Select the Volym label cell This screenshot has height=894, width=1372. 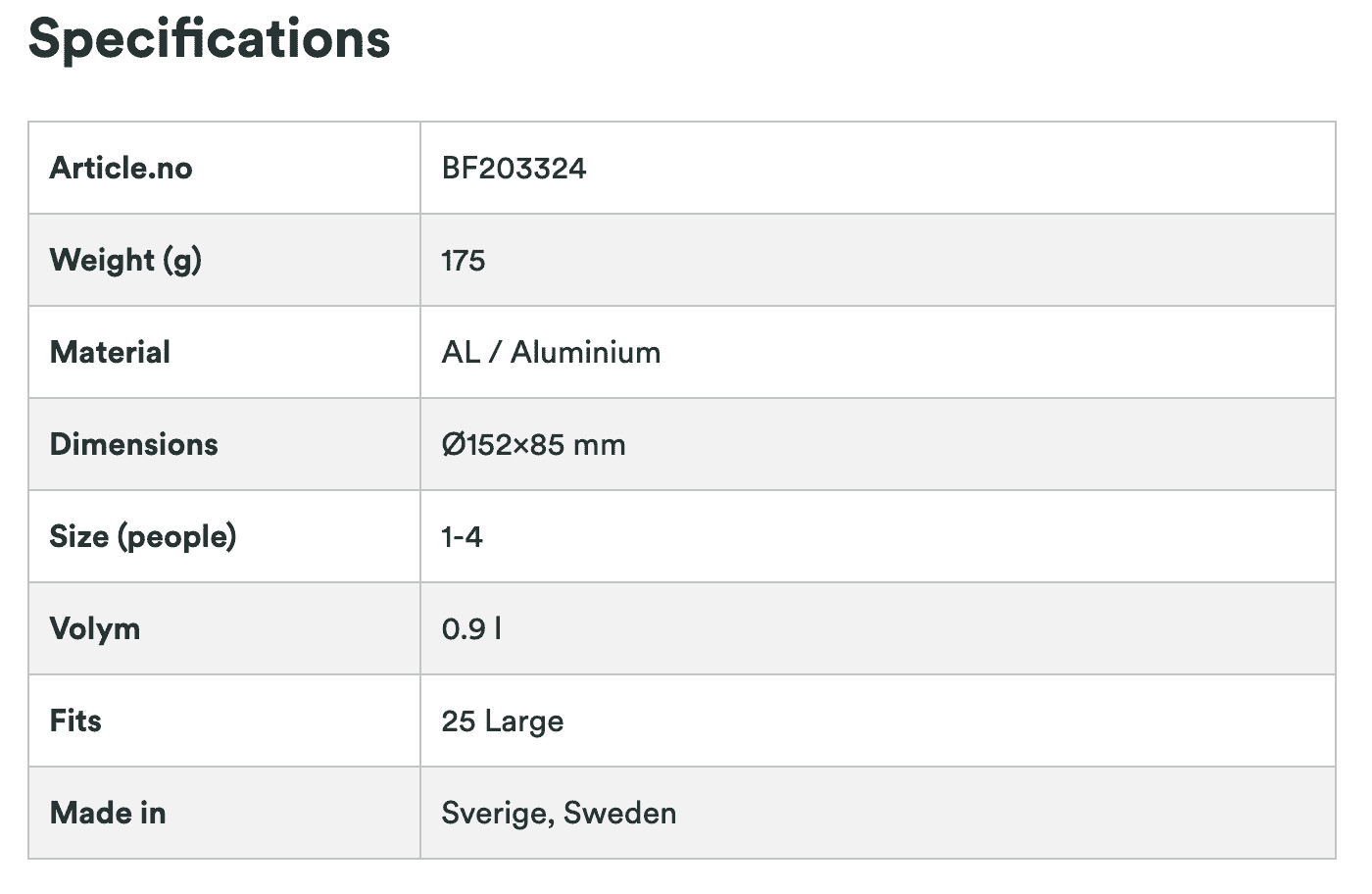[224, 628]
